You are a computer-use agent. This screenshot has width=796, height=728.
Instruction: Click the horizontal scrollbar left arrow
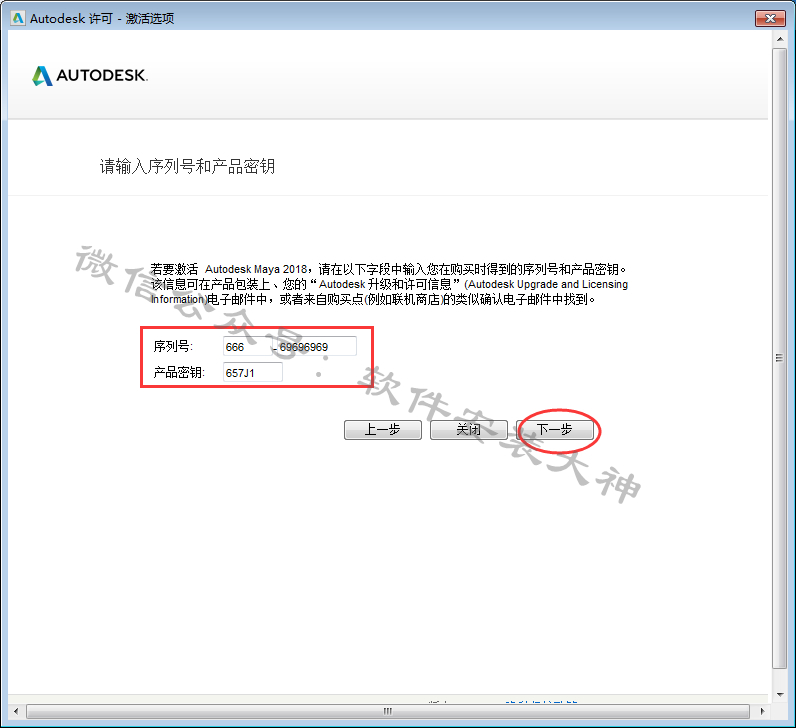[16, 711]
